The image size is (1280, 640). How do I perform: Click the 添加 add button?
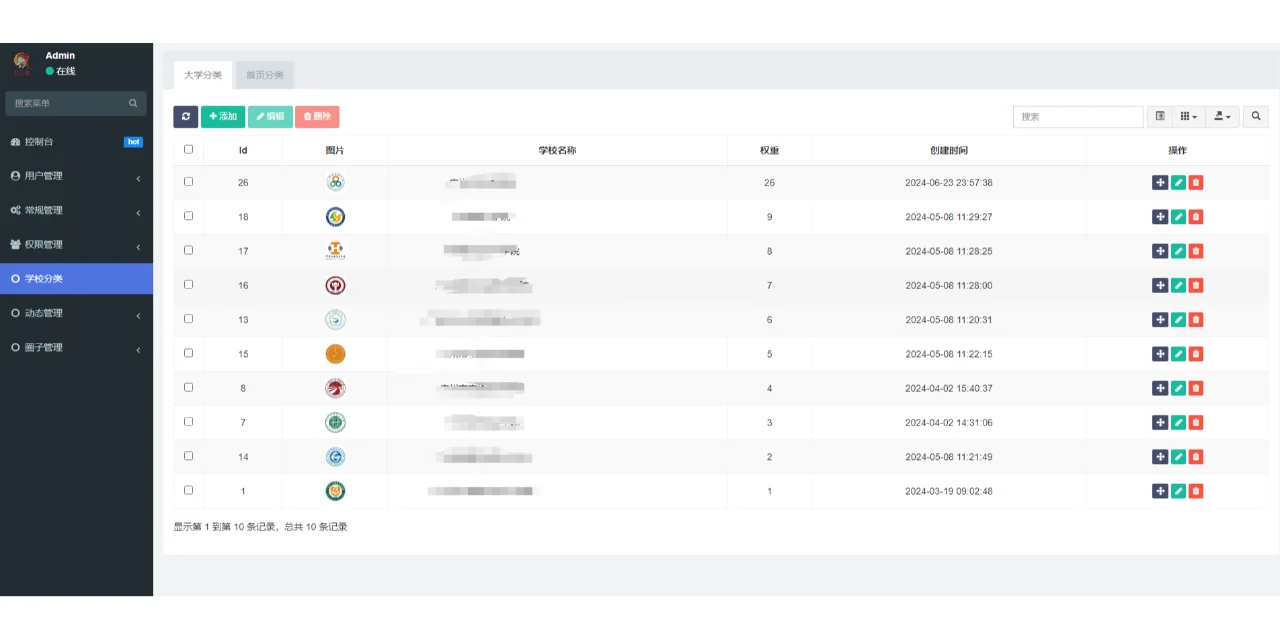pos(223,117)
